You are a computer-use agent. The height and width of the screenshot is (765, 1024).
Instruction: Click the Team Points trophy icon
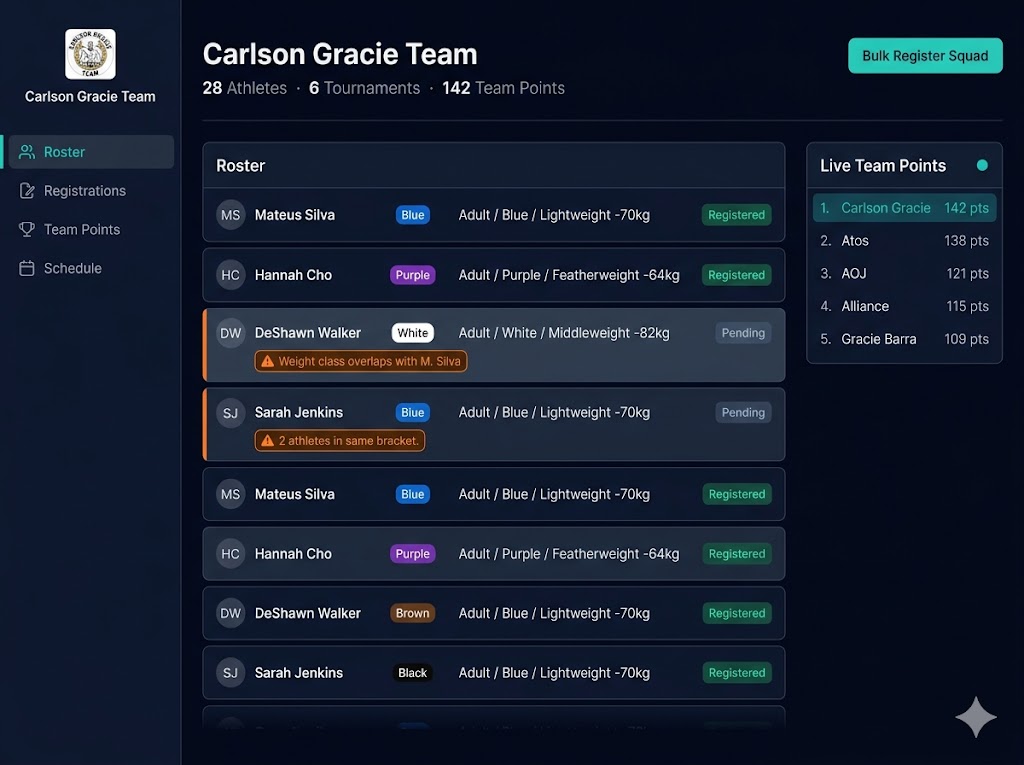pyautogui.click(x=27, y=229)
